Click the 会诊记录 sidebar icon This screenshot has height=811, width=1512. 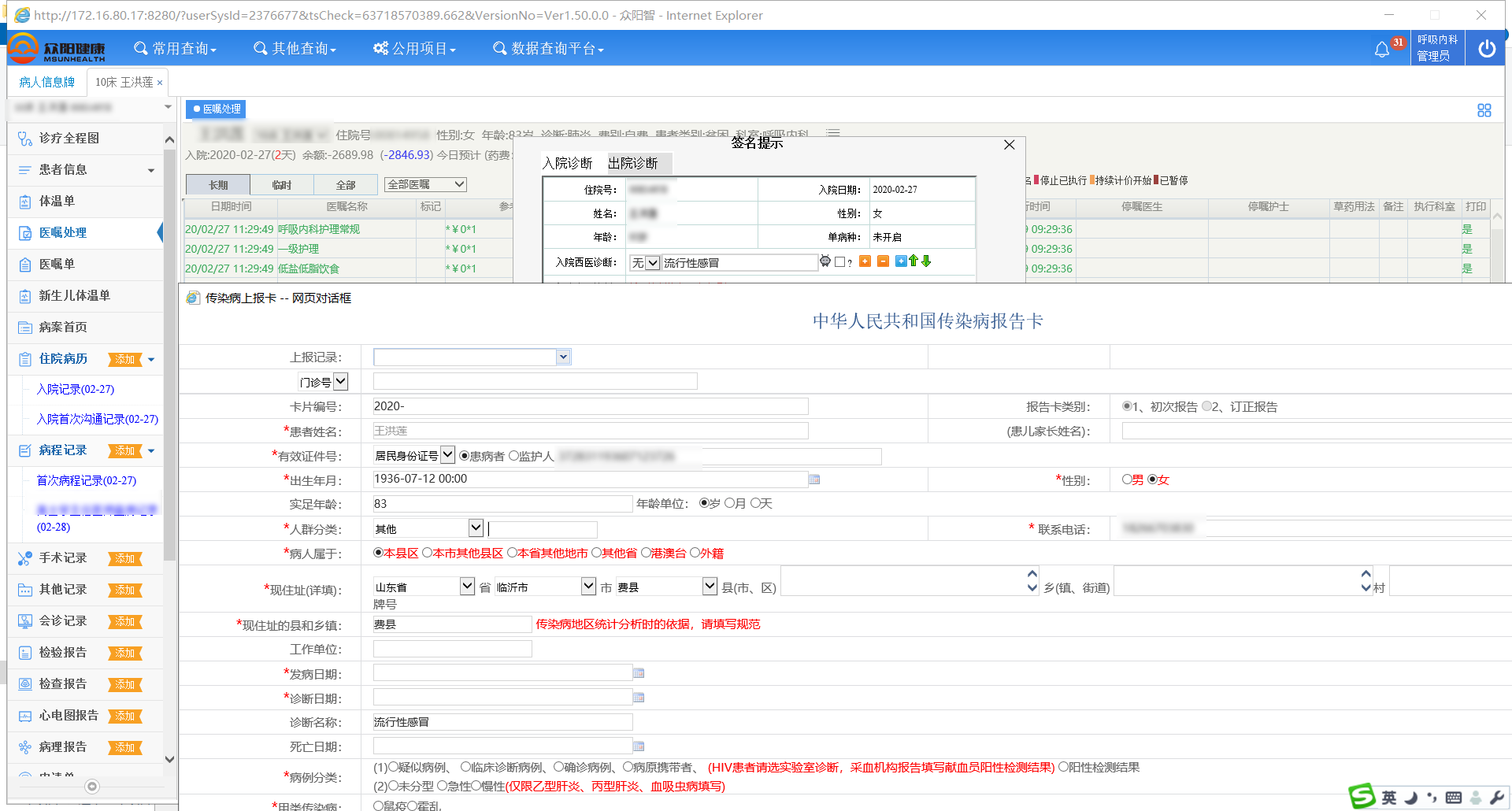point(24,621)
